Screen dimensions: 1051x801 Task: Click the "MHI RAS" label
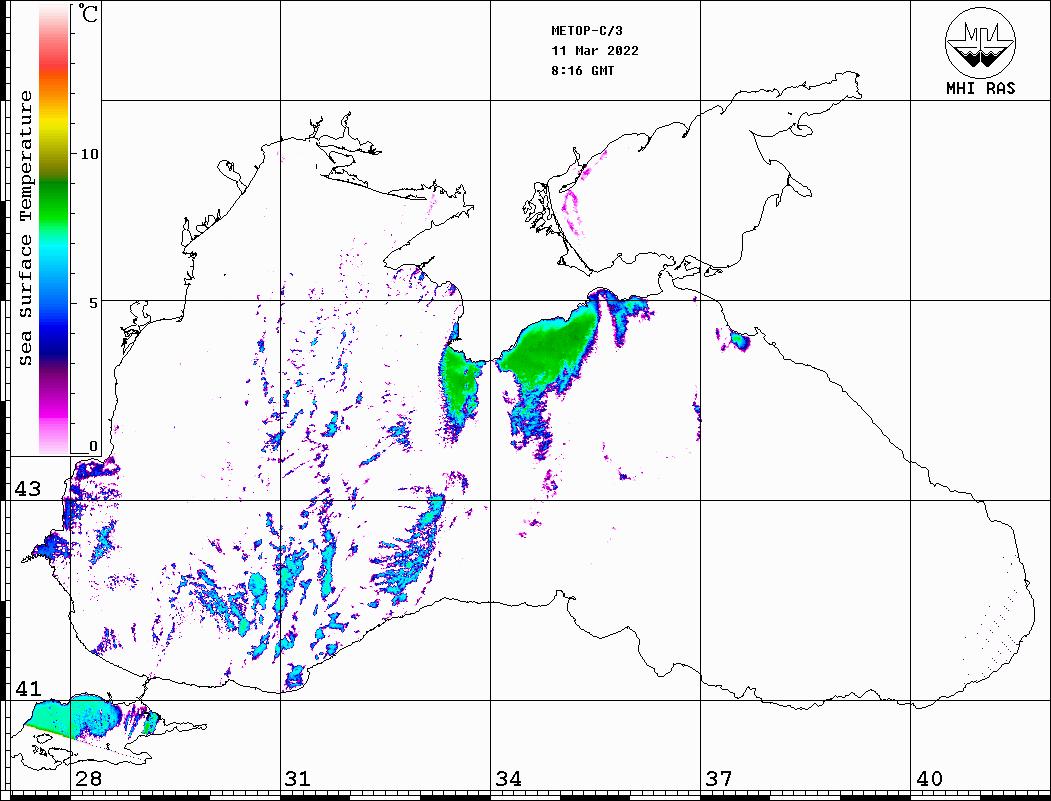980,88
